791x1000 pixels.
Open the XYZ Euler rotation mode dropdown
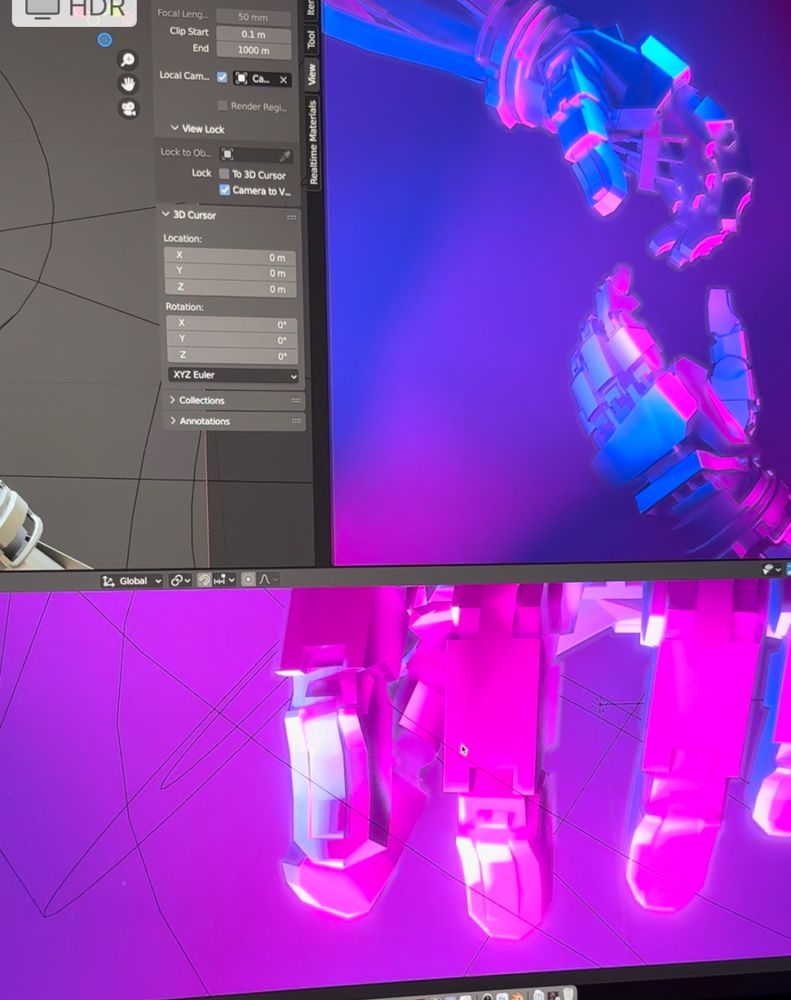[234, 375]
